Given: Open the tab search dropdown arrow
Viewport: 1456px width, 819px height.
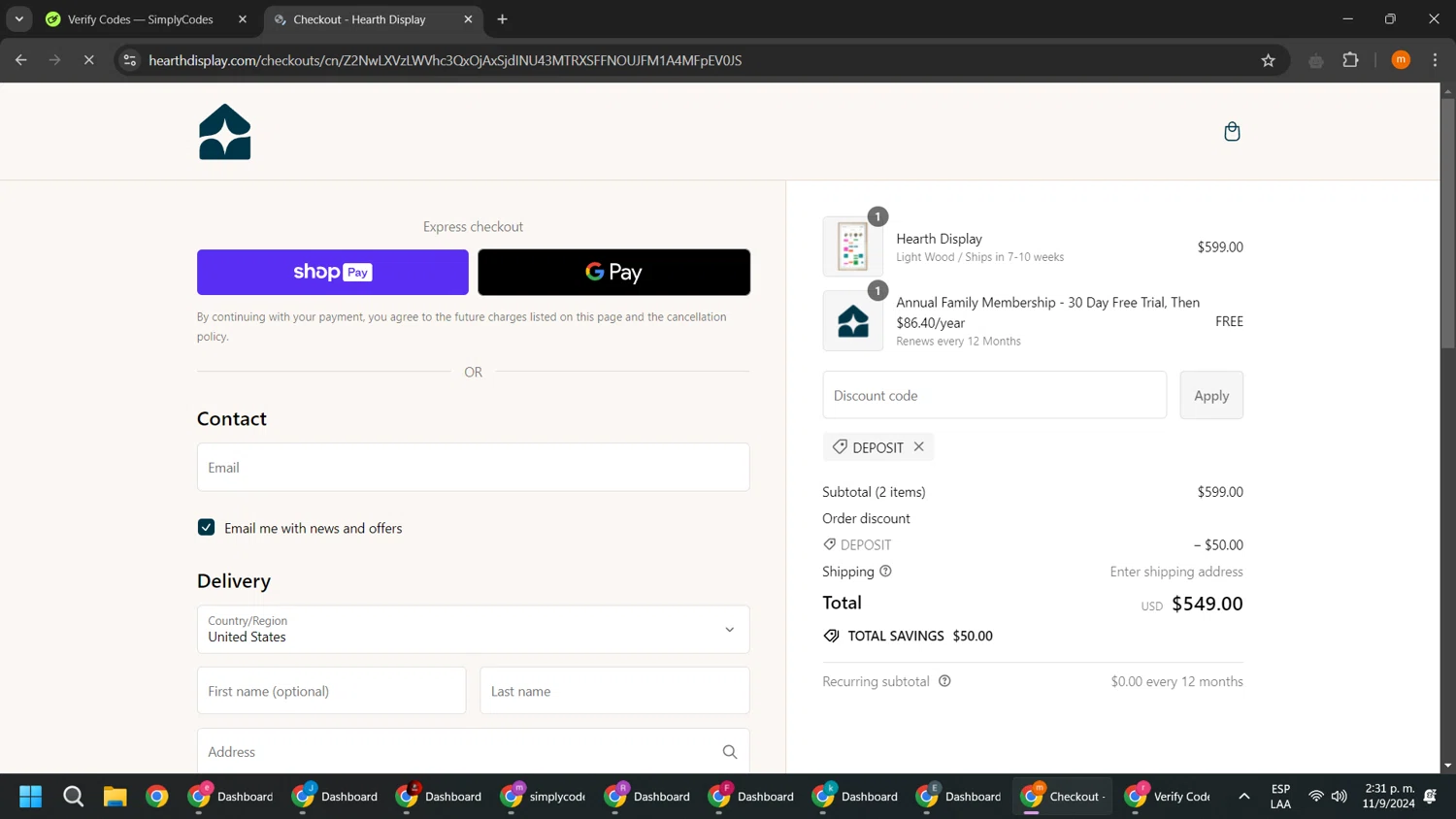Looking at the screenshot, I should [18, 19].
